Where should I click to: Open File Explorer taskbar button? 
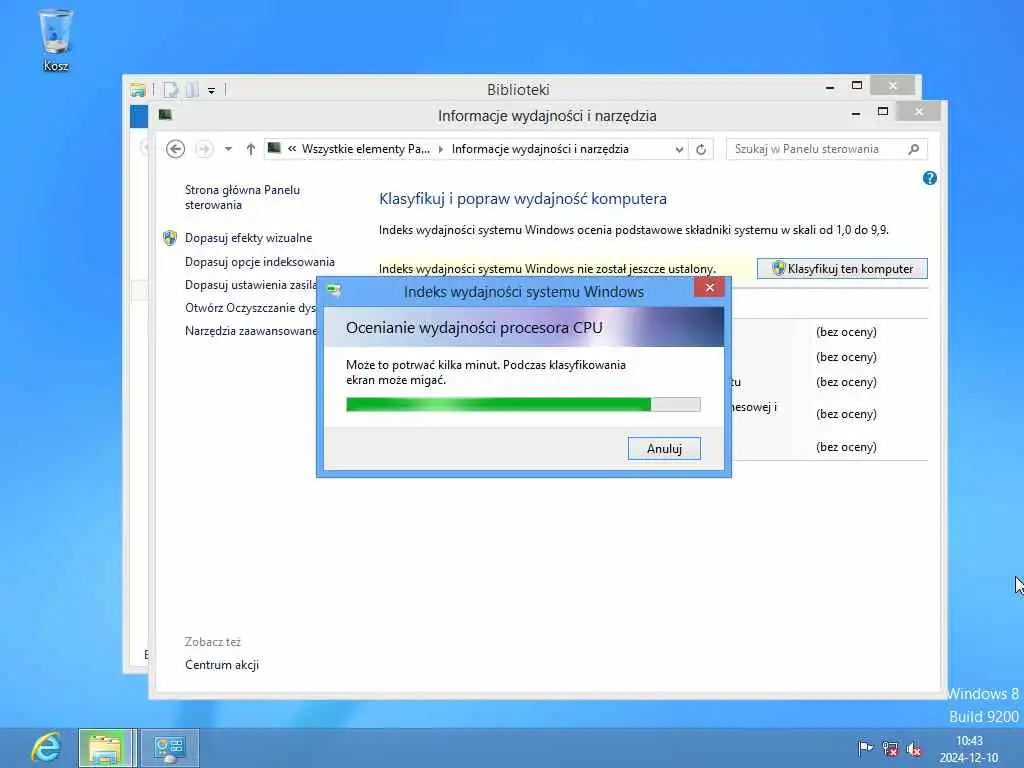106,748
